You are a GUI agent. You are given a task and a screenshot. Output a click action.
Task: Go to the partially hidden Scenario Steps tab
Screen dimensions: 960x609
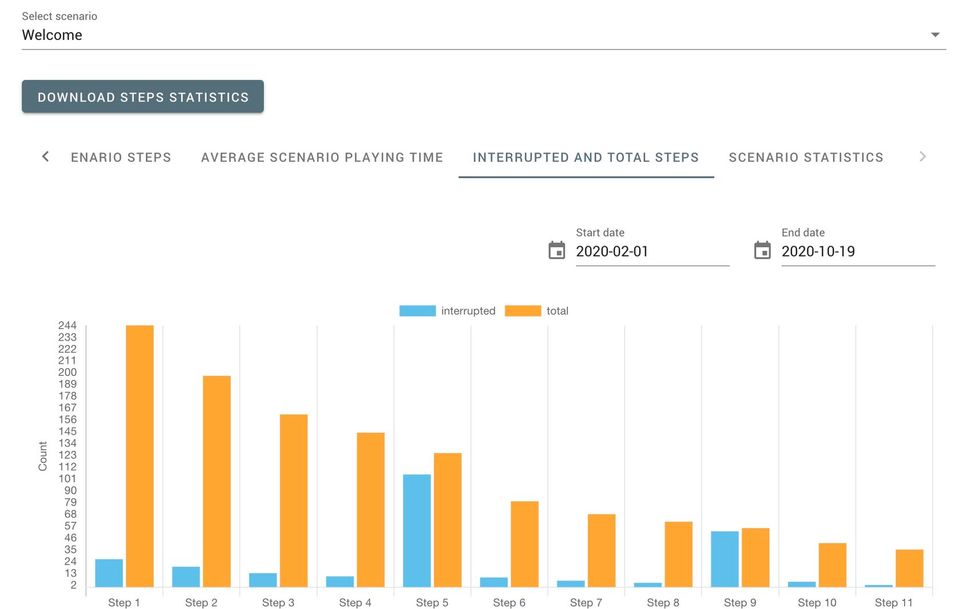click(x=121, y=157)
